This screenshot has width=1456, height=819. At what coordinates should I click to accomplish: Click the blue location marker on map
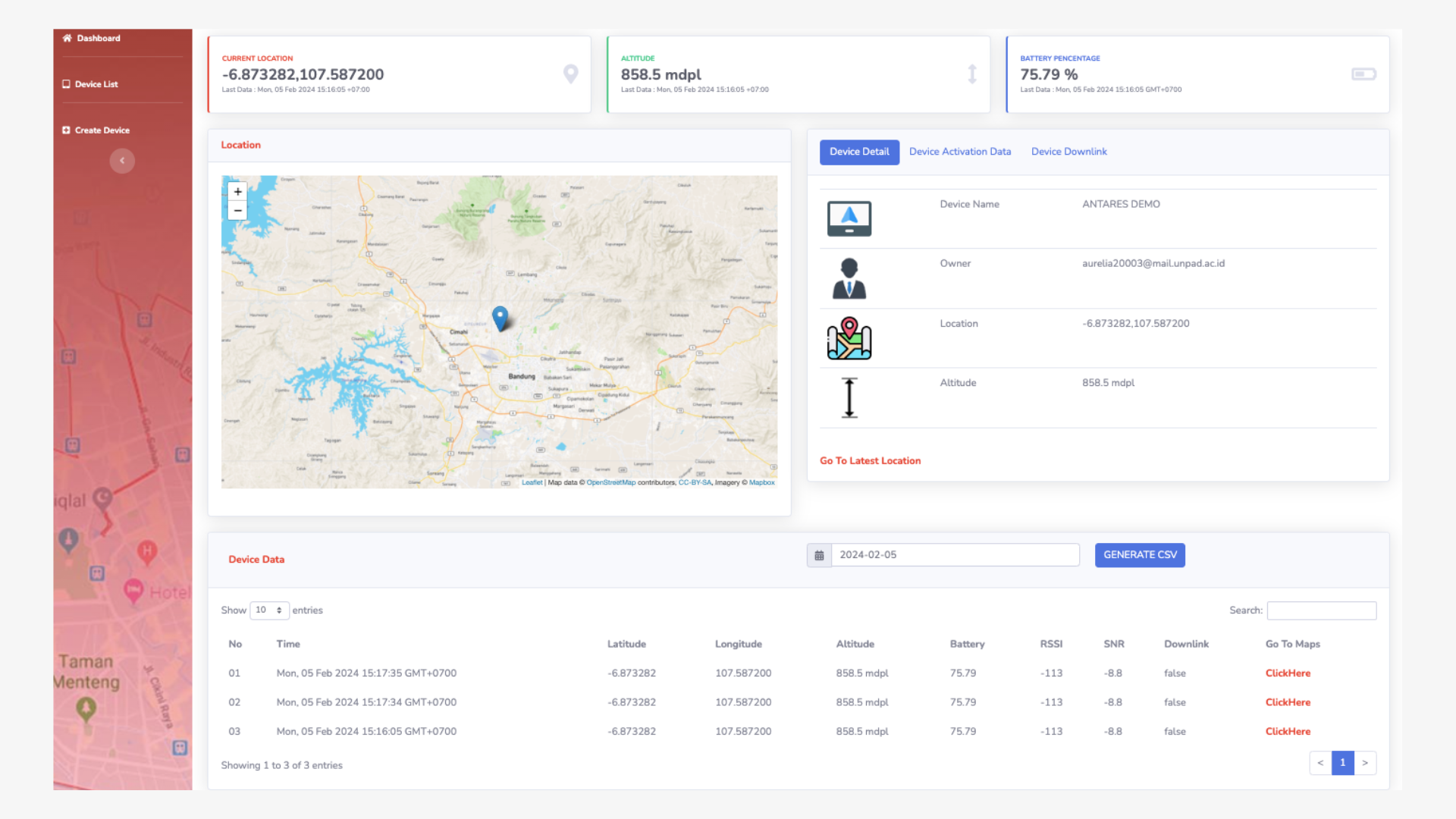(x=500, y=317)
